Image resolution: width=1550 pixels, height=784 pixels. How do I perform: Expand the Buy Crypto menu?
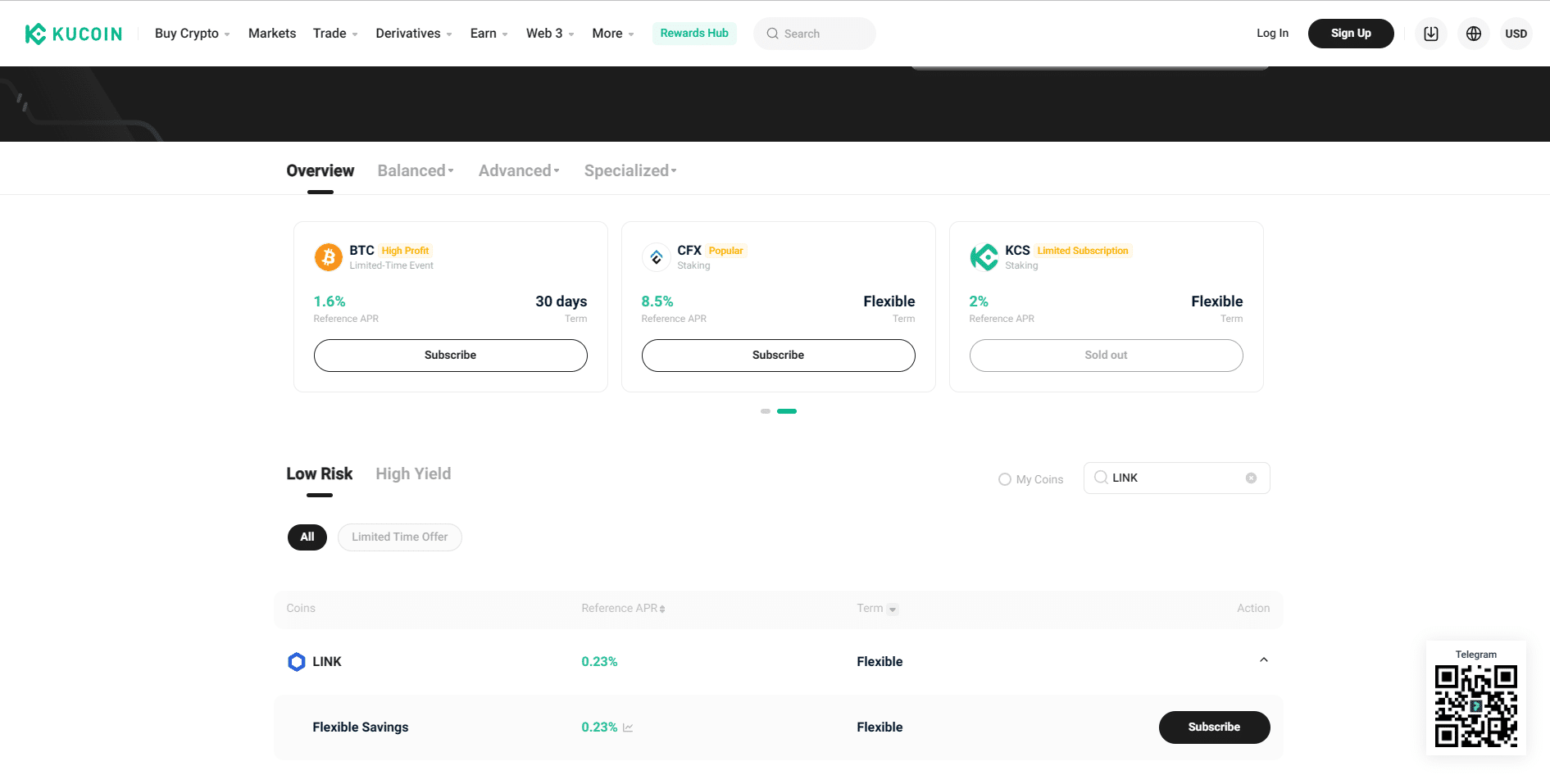(193, 34)
